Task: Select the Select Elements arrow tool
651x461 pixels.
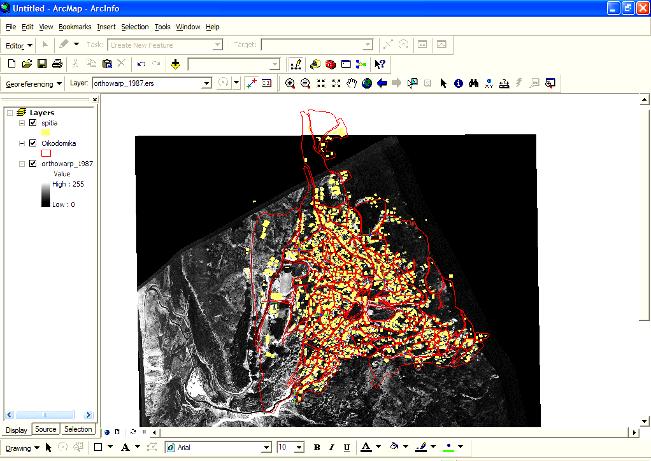Action: [x=443, y=83]
